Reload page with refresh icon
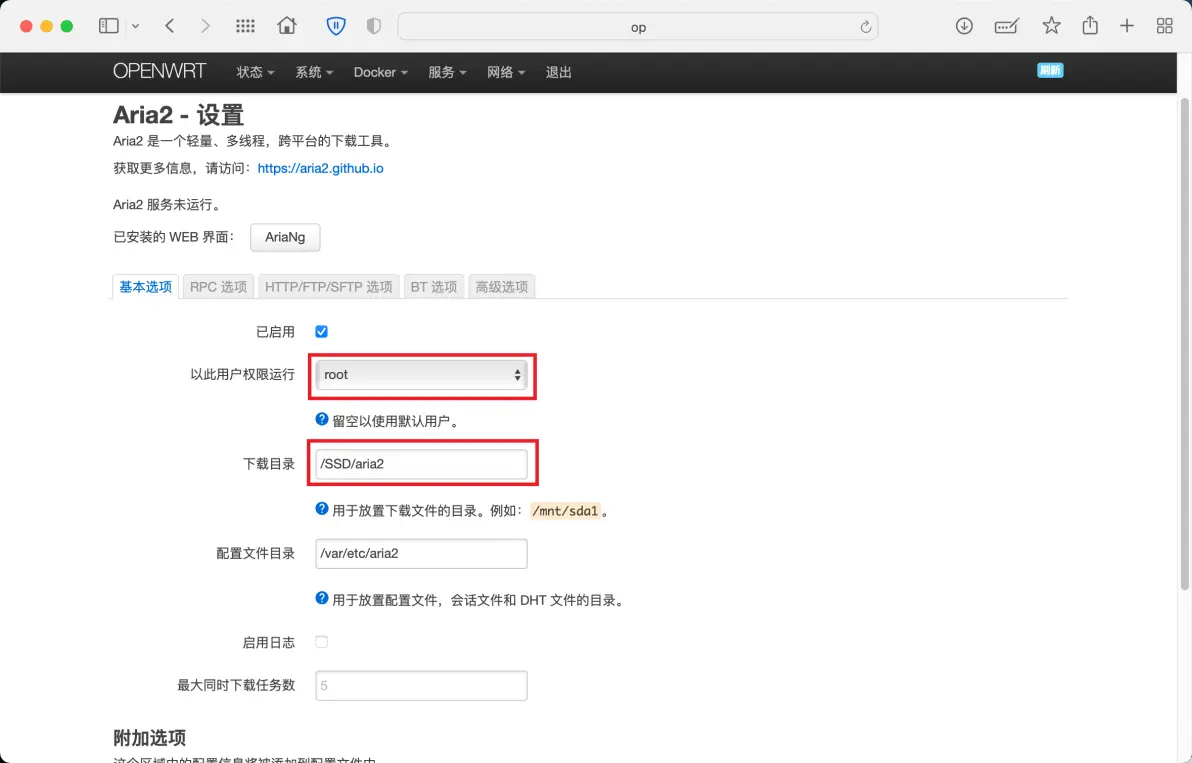This screenshot has width=1192, height=763. pos(865,27)
